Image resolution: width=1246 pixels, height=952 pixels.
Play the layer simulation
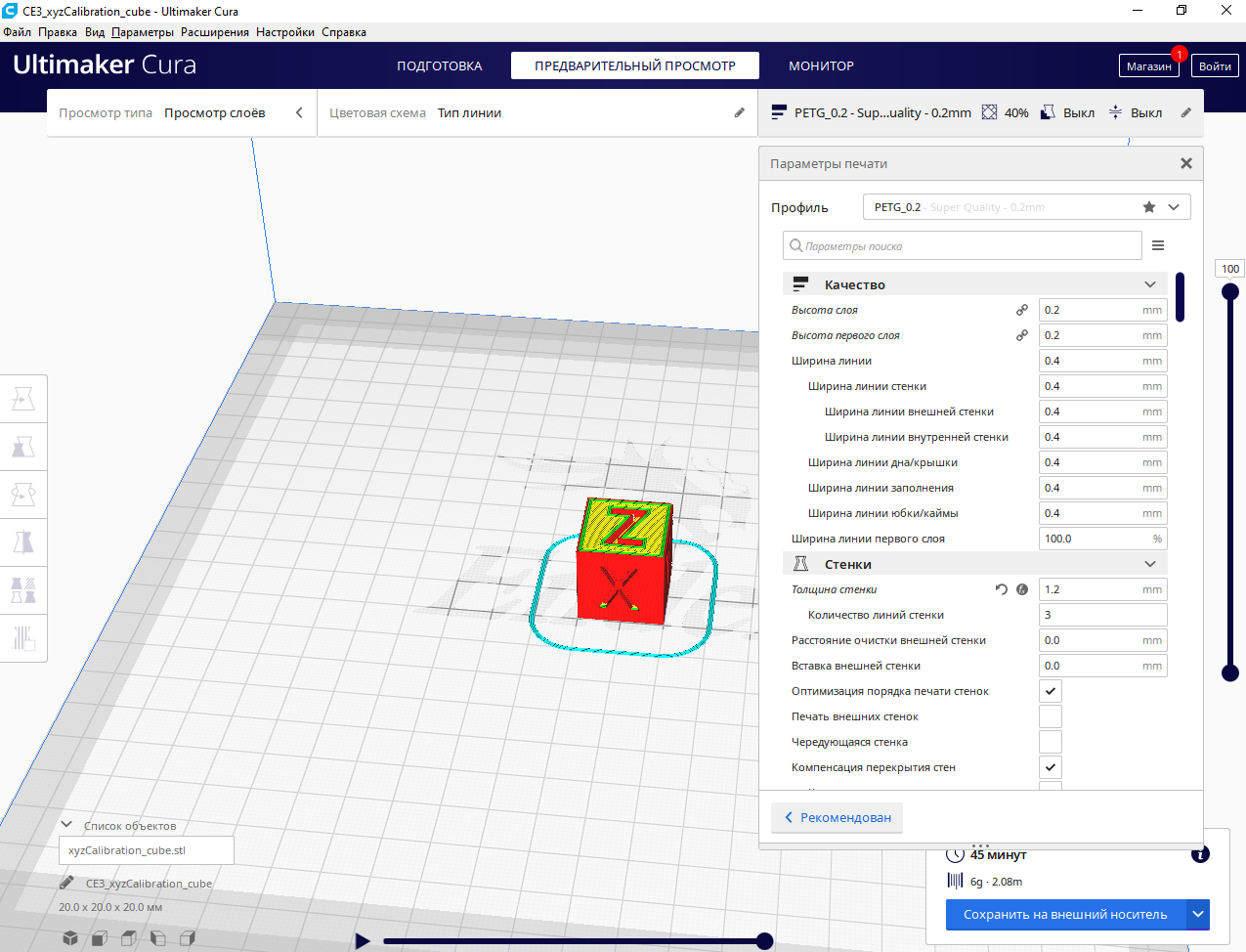[x=363, y=941]
